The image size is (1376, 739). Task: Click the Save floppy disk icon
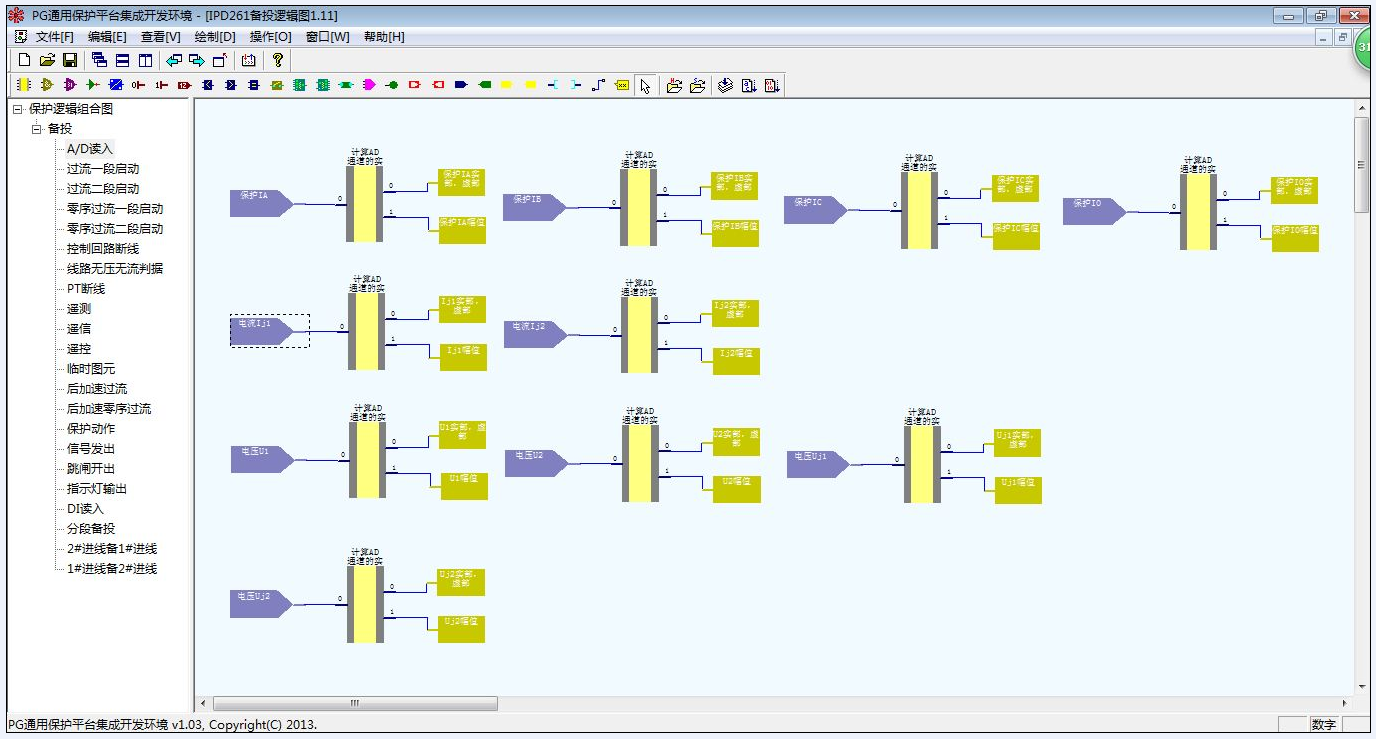[70, 60]
